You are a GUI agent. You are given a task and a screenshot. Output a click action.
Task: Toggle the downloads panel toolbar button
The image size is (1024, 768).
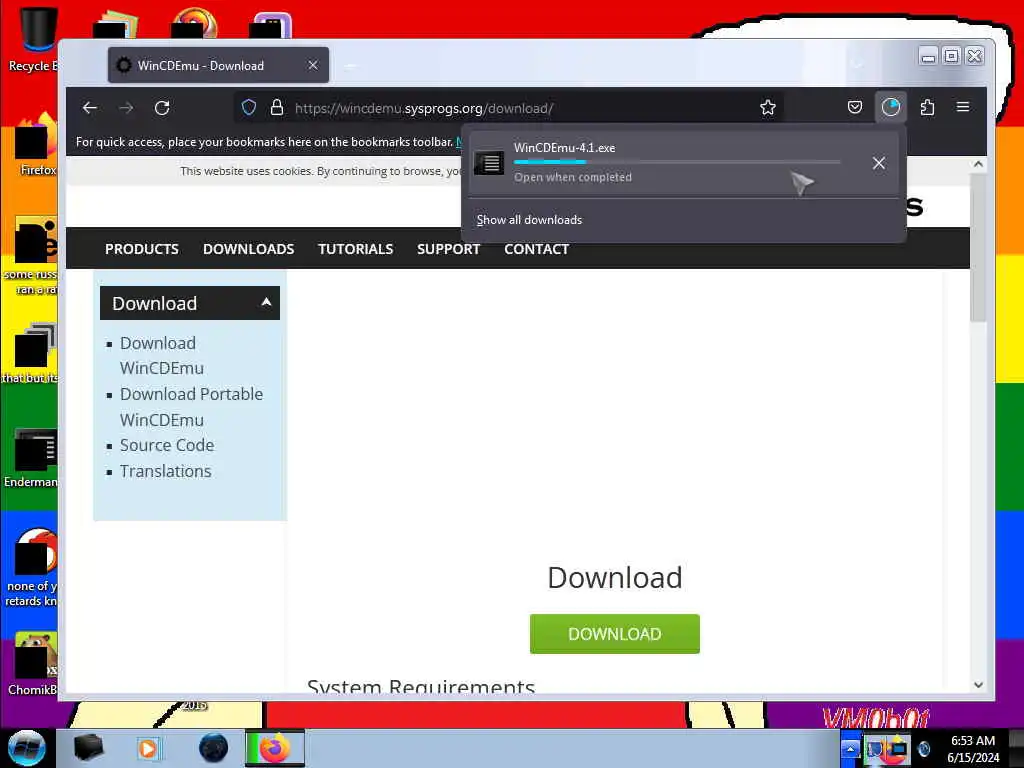(x=891, y=107)
